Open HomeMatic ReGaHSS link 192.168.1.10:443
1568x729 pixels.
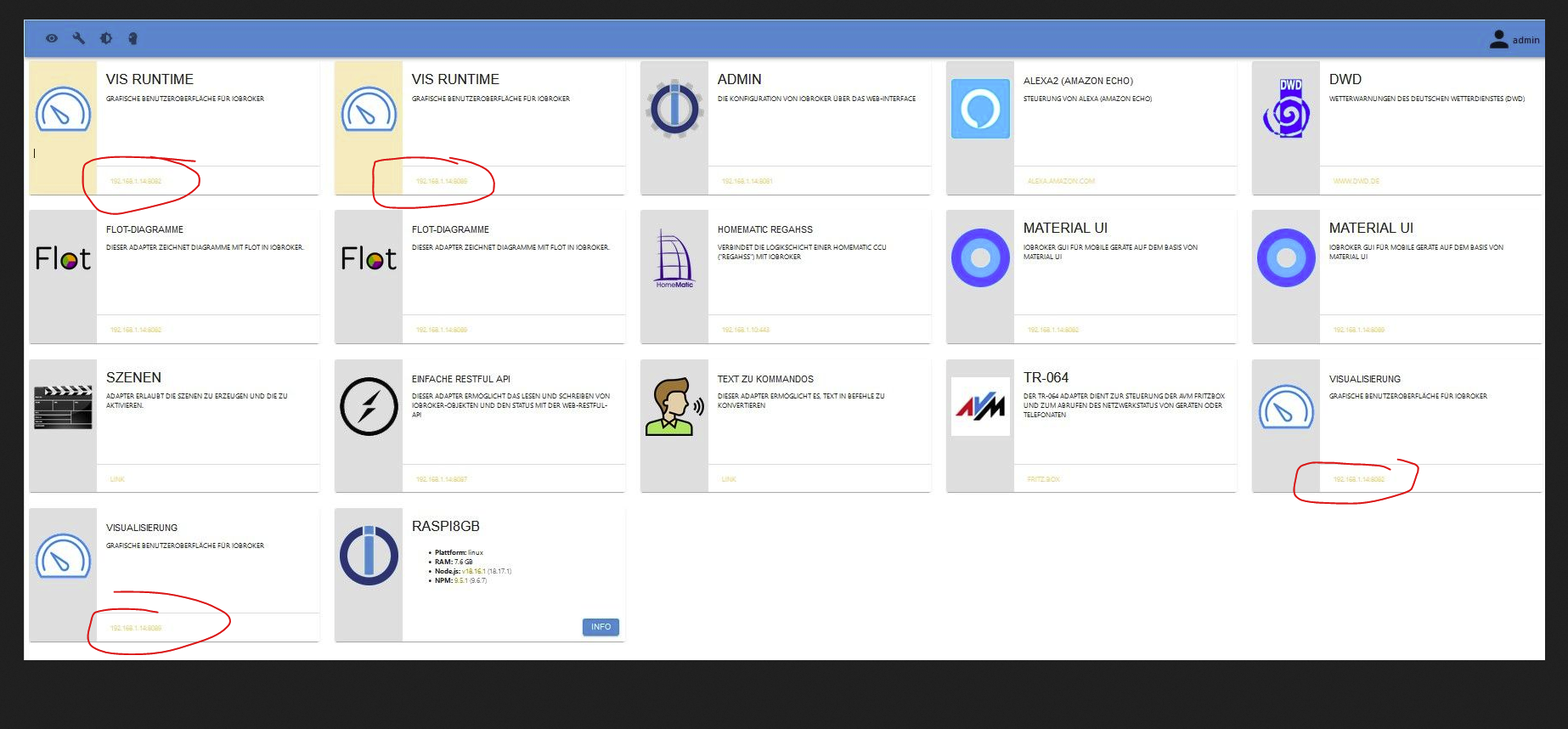(x=745, y=330)
